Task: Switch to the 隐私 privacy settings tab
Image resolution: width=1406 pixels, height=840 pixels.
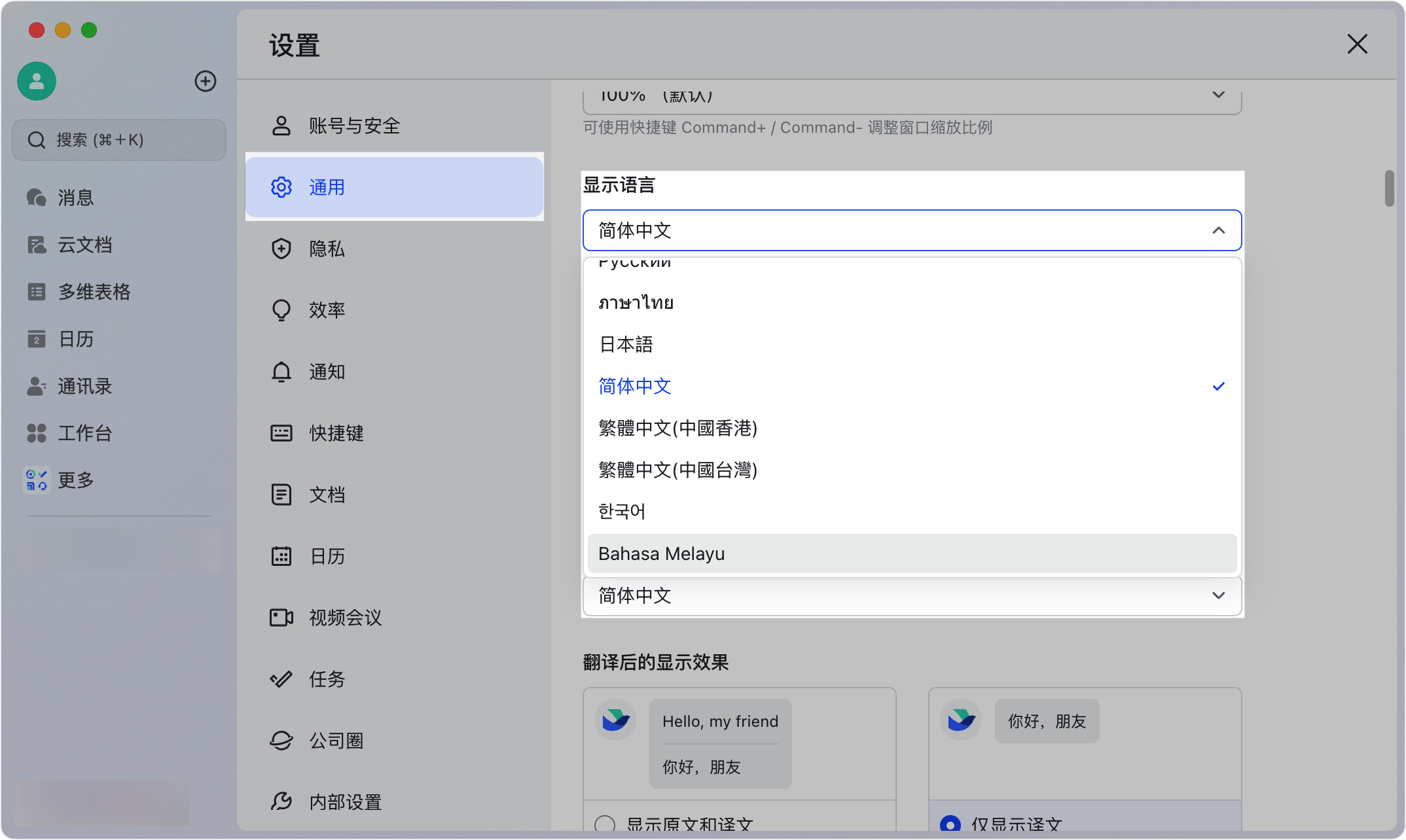Action: point(327,249)
